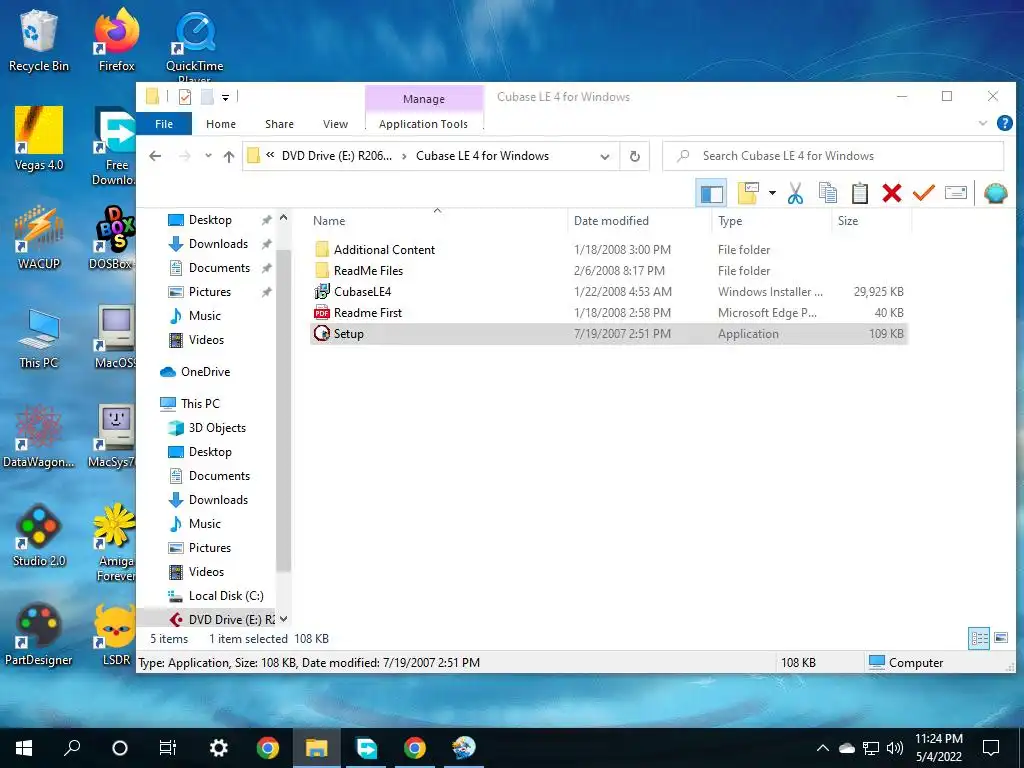The width and height of the screenshot is (1024, 768).
Task: Go up one folder level
Action: (229, 156)
